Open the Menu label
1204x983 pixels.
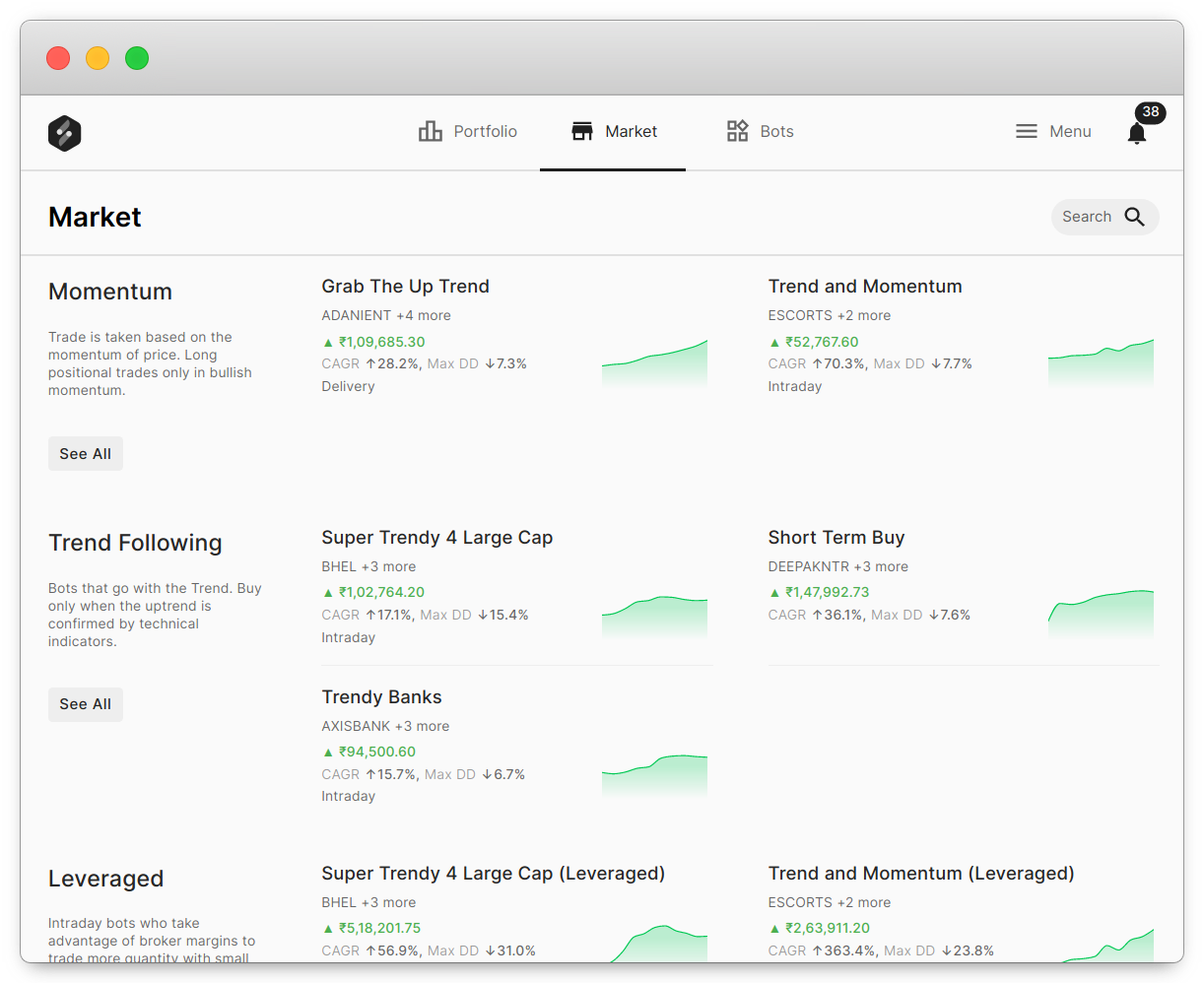pyautogui.click(x=1070, y=131)
